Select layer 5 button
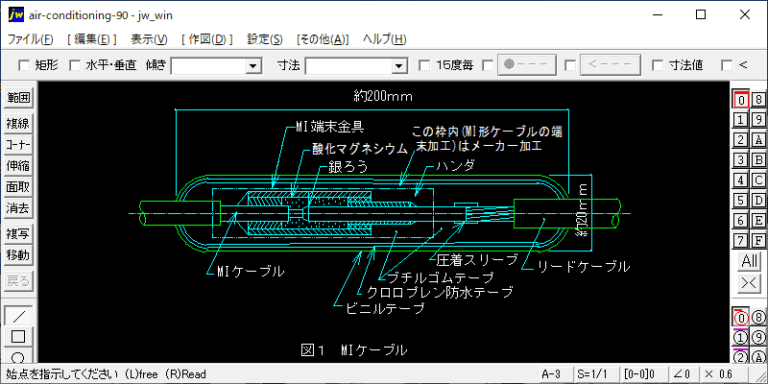 (x=741, y=200)
